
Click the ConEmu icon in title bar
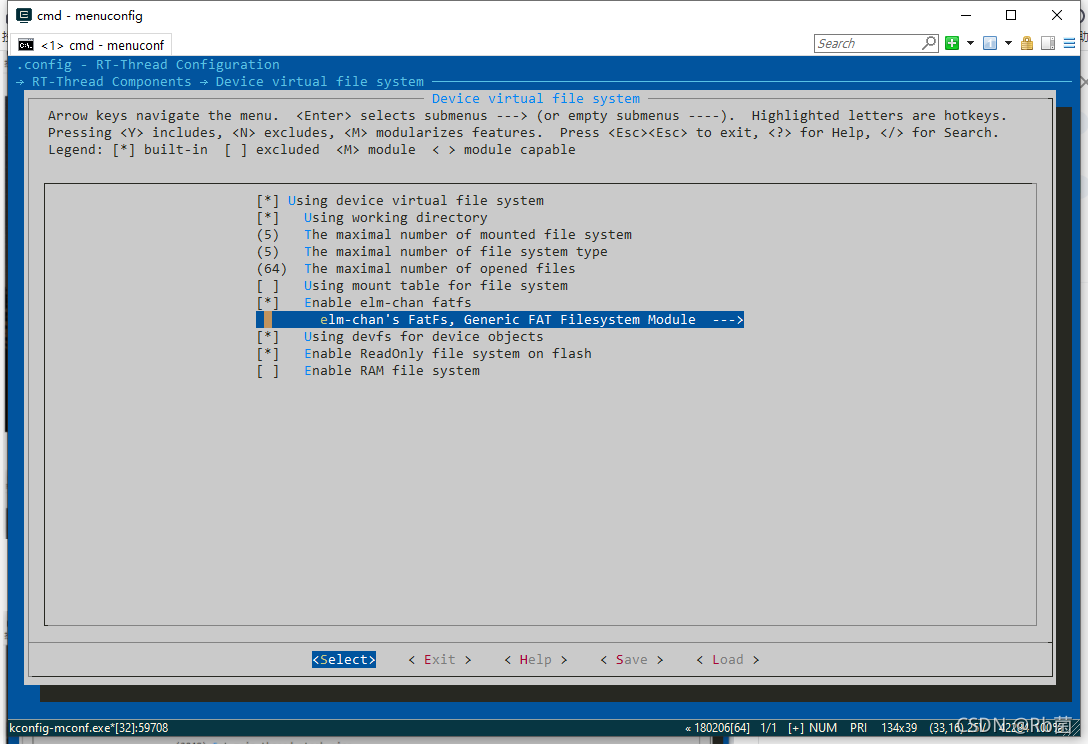point(24,15)
